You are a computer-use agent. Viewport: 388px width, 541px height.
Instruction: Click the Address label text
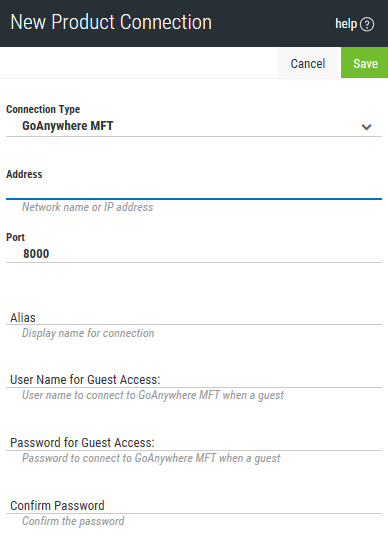click(24, 174)
